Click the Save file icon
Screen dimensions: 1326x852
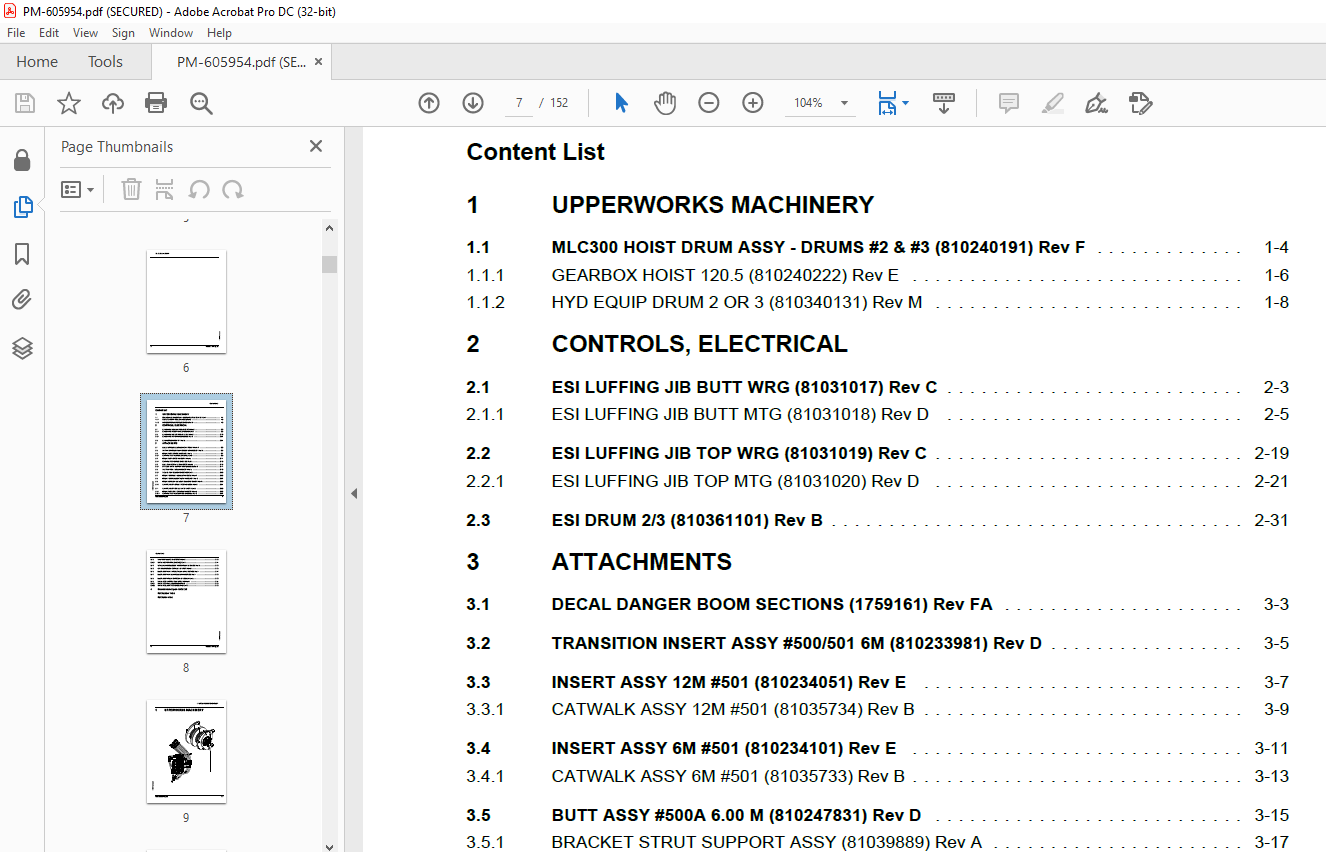pos(25,103)
